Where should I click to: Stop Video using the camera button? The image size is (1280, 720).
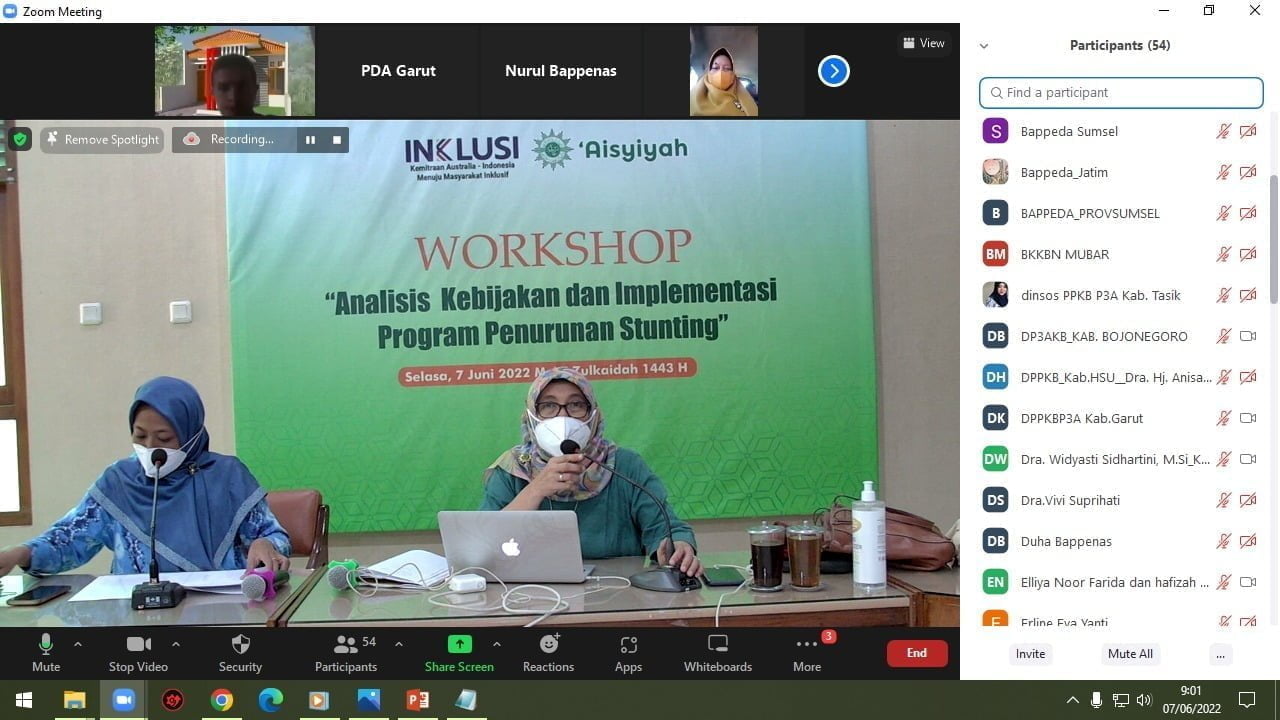click(x=139, y=645)
